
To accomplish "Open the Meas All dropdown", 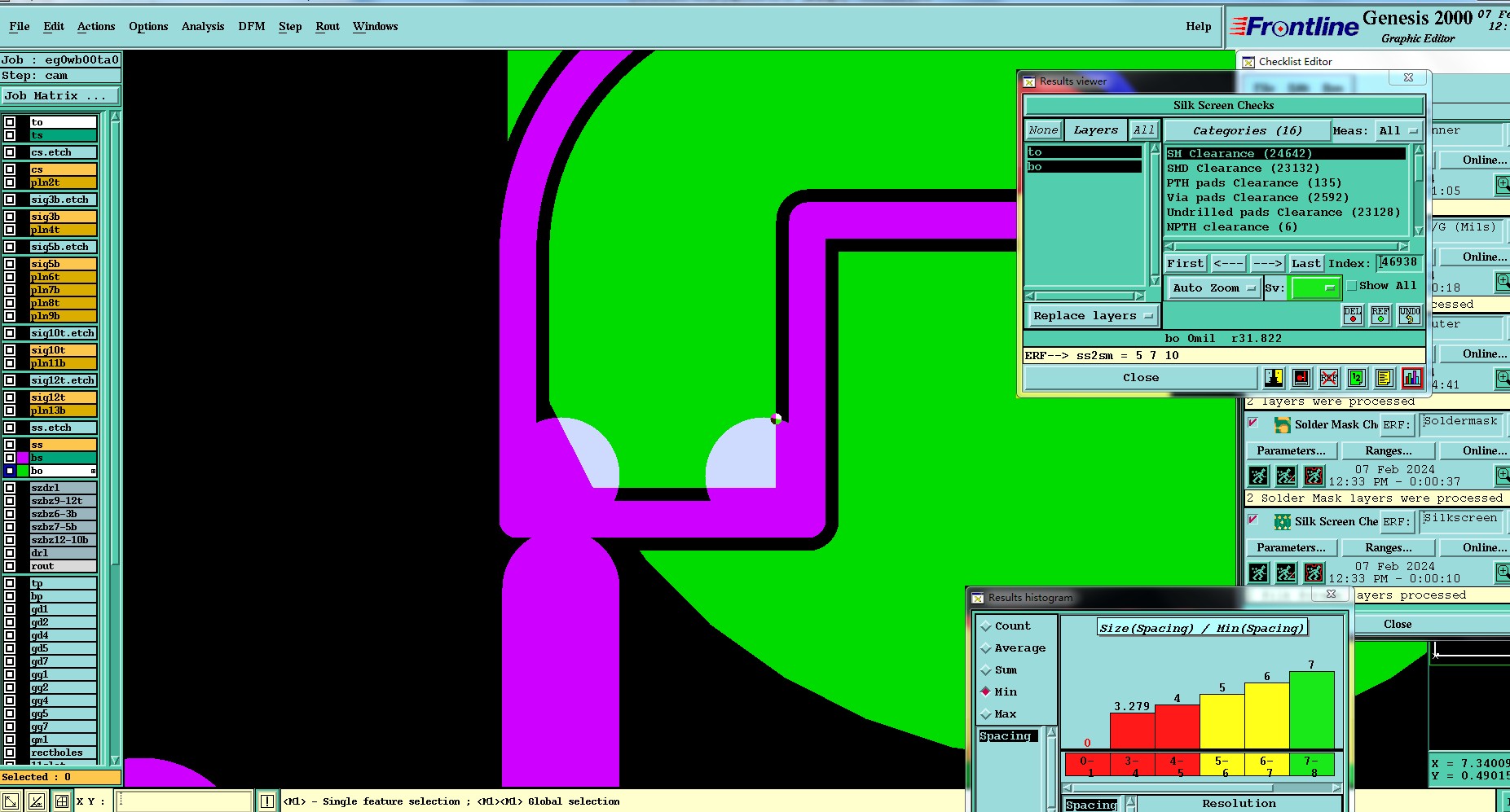I will (1398, 131).
